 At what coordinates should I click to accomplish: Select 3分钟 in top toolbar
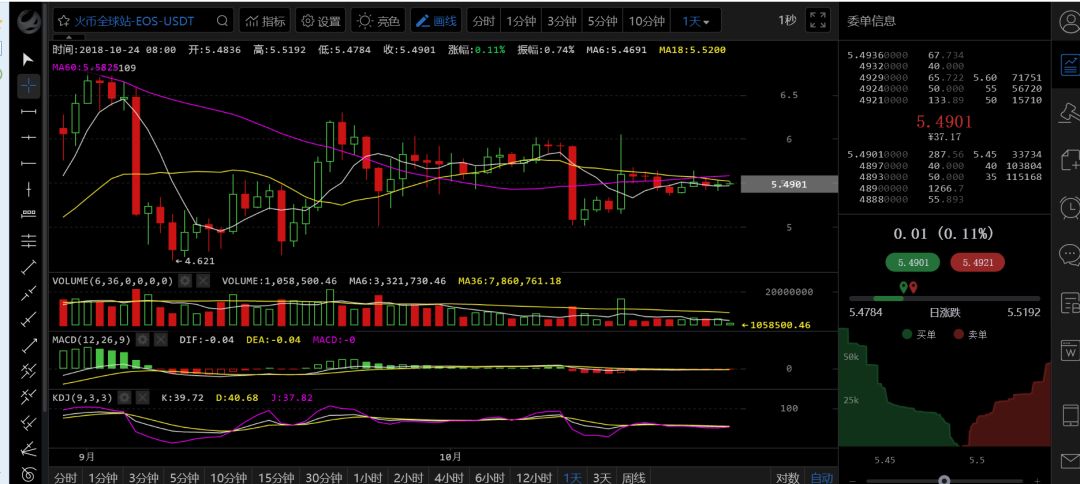(x=561, y=21)
